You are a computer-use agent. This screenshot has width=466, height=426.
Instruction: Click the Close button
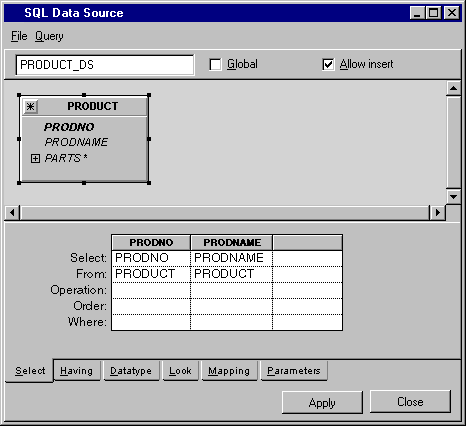(x=410, y=402)
